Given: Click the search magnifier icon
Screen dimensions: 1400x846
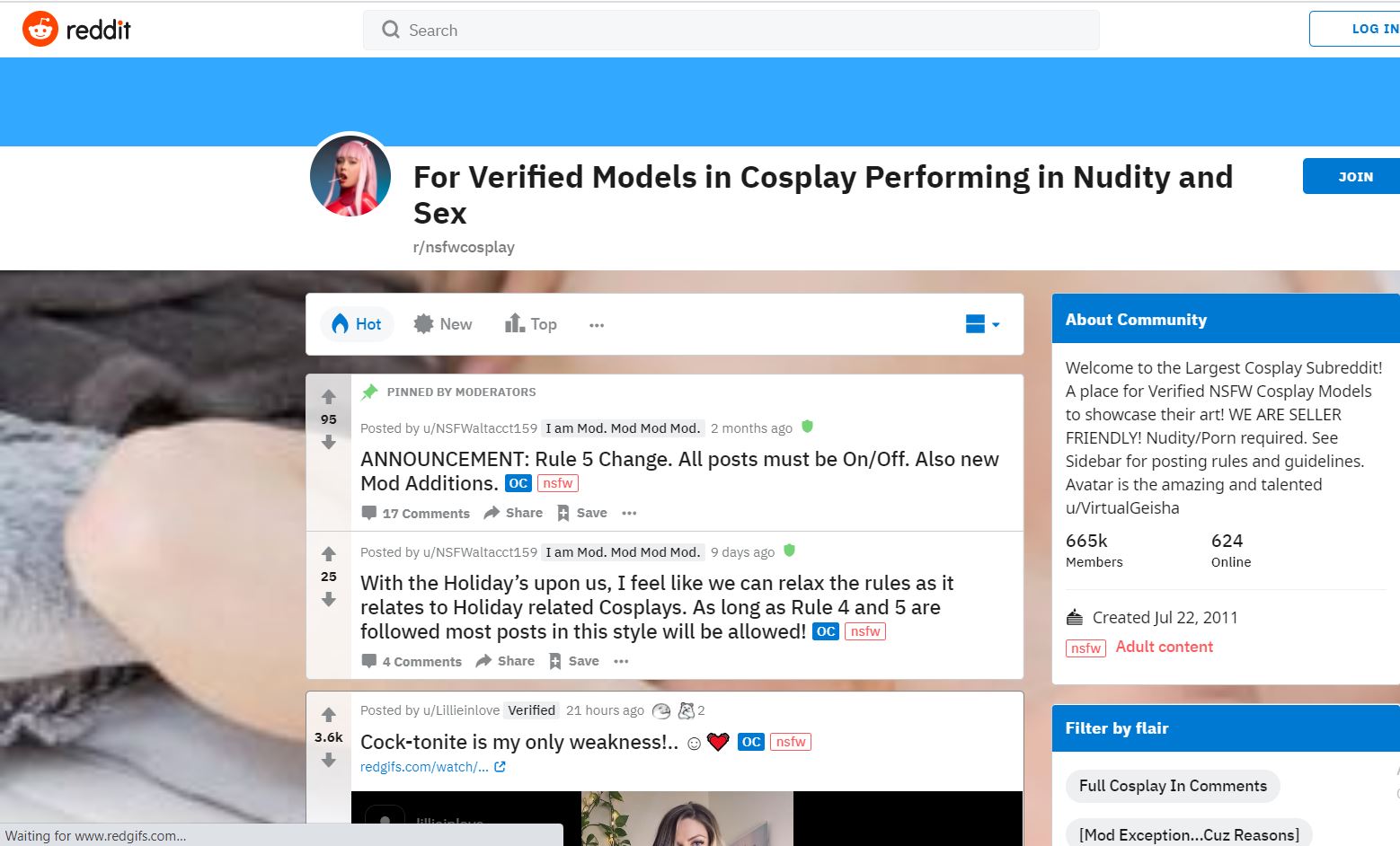Looking at the screenshot, I should click(390, 31).
